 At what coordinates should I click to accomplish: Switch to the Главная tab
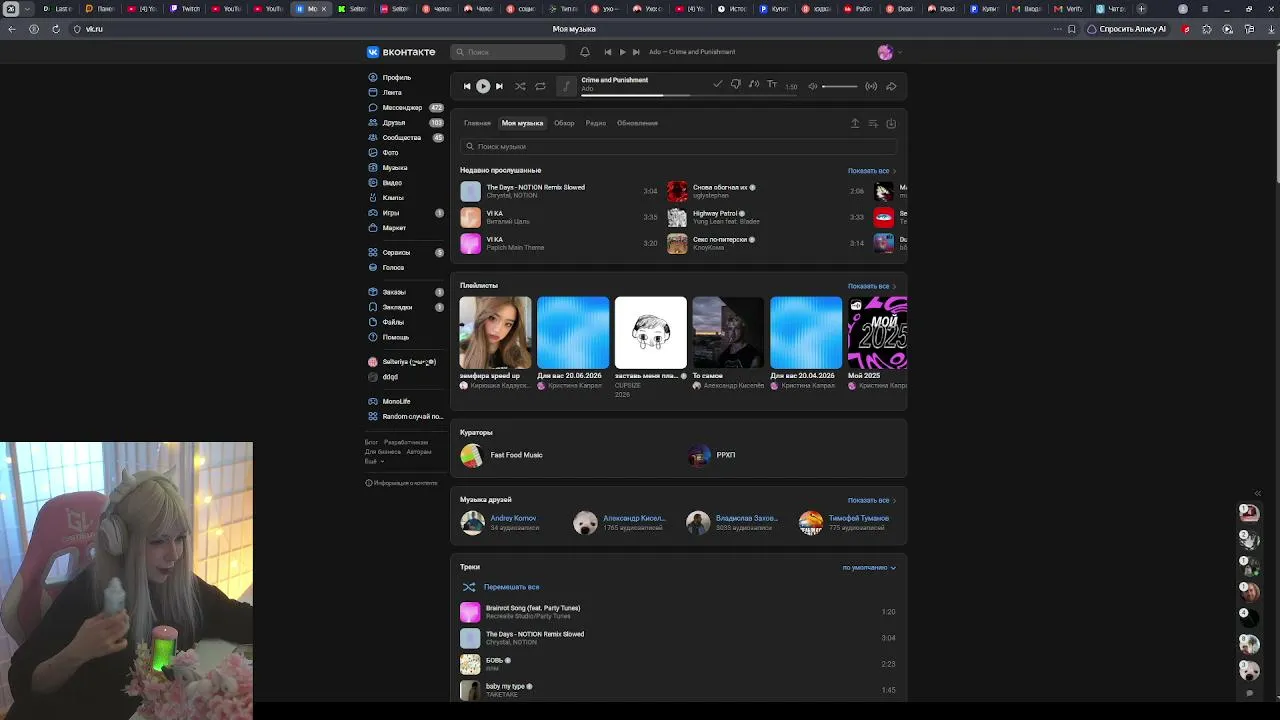click(477, 123)
